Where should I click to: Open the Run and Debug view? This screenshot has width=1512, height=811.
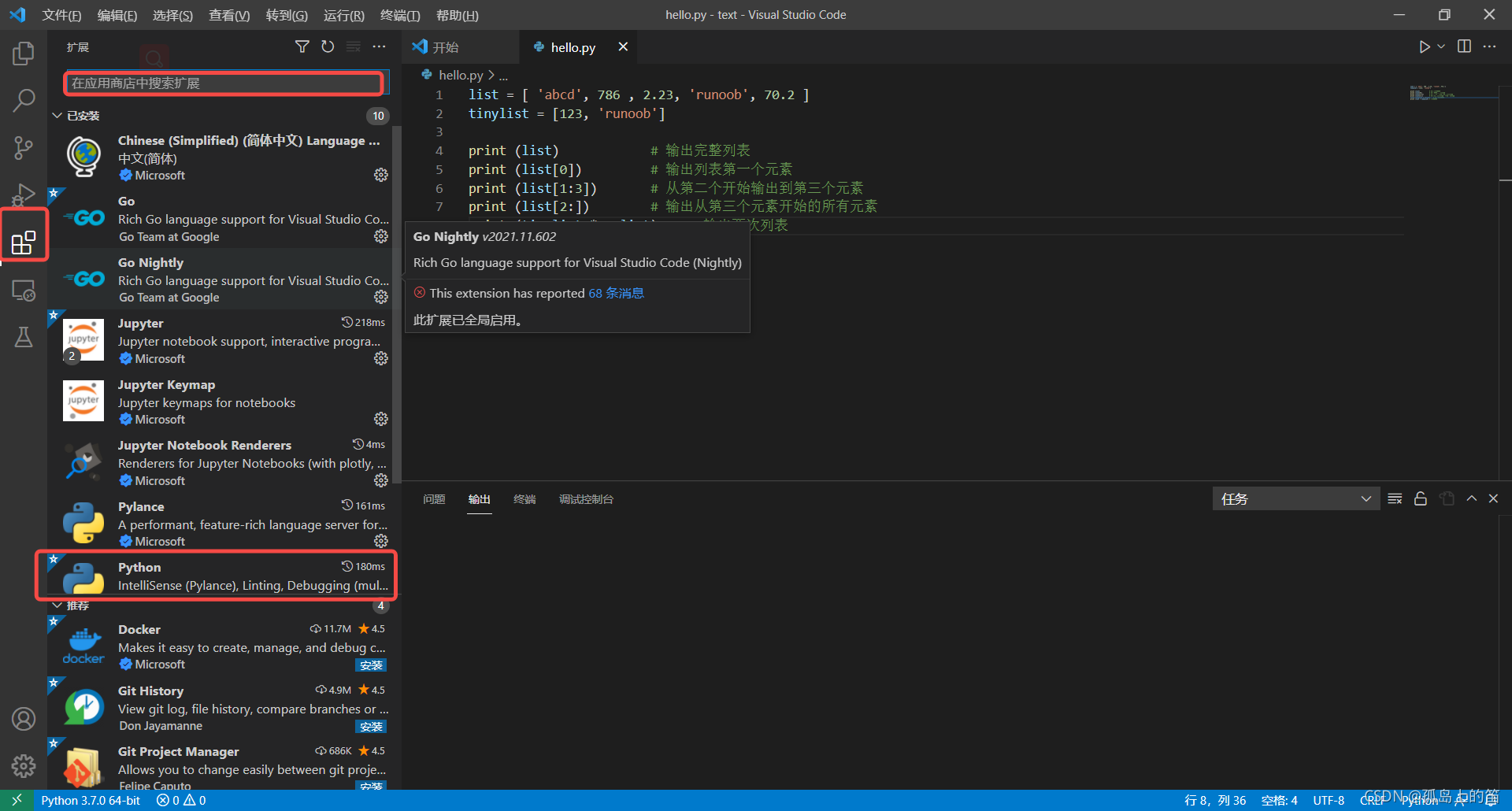coord(24,194)
